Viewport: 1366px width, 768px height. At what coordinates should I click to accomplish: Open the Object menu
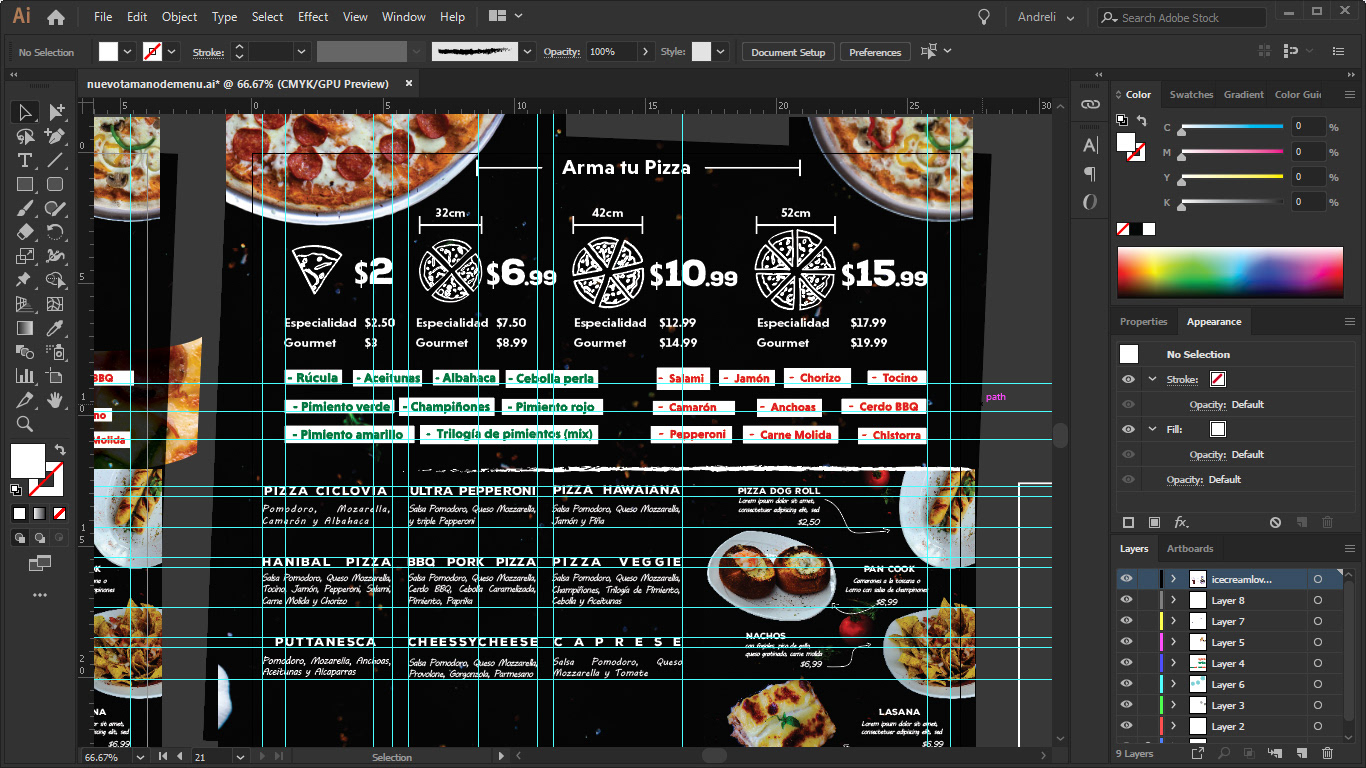point(180,17)
